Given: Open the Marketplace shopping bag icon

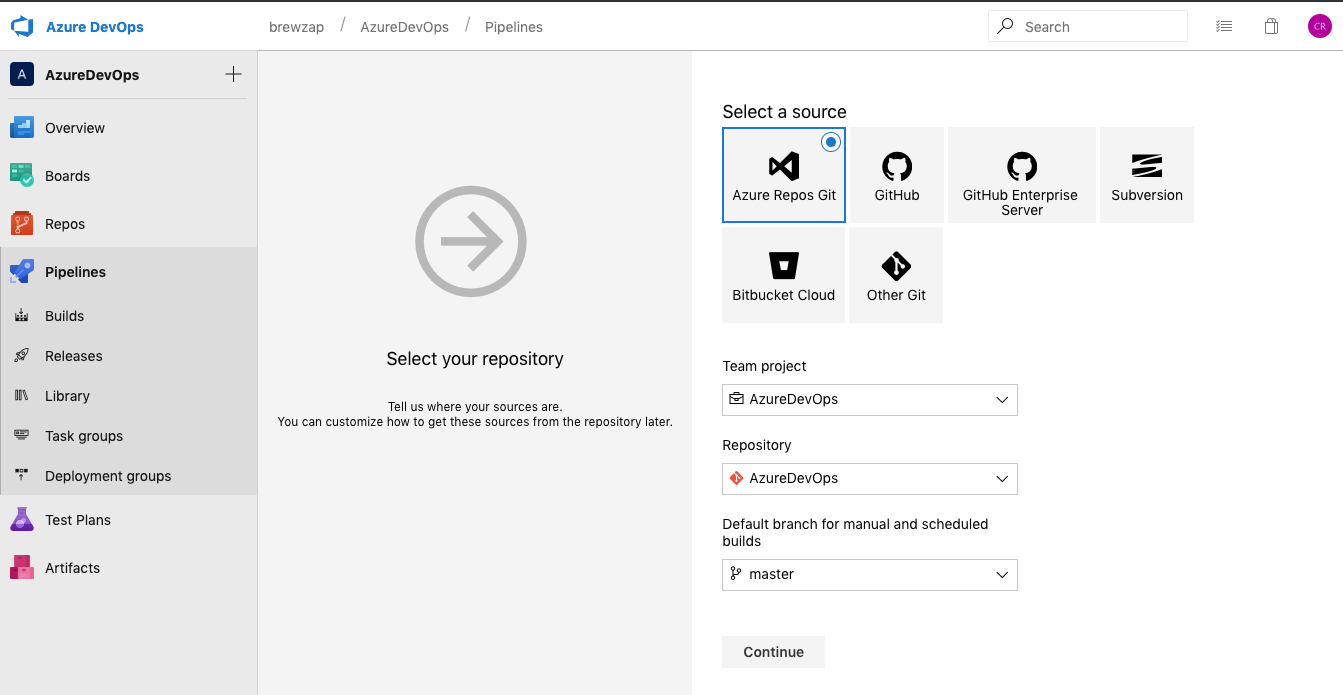Looking at the screenshot, I should [x=1271, y=27].
